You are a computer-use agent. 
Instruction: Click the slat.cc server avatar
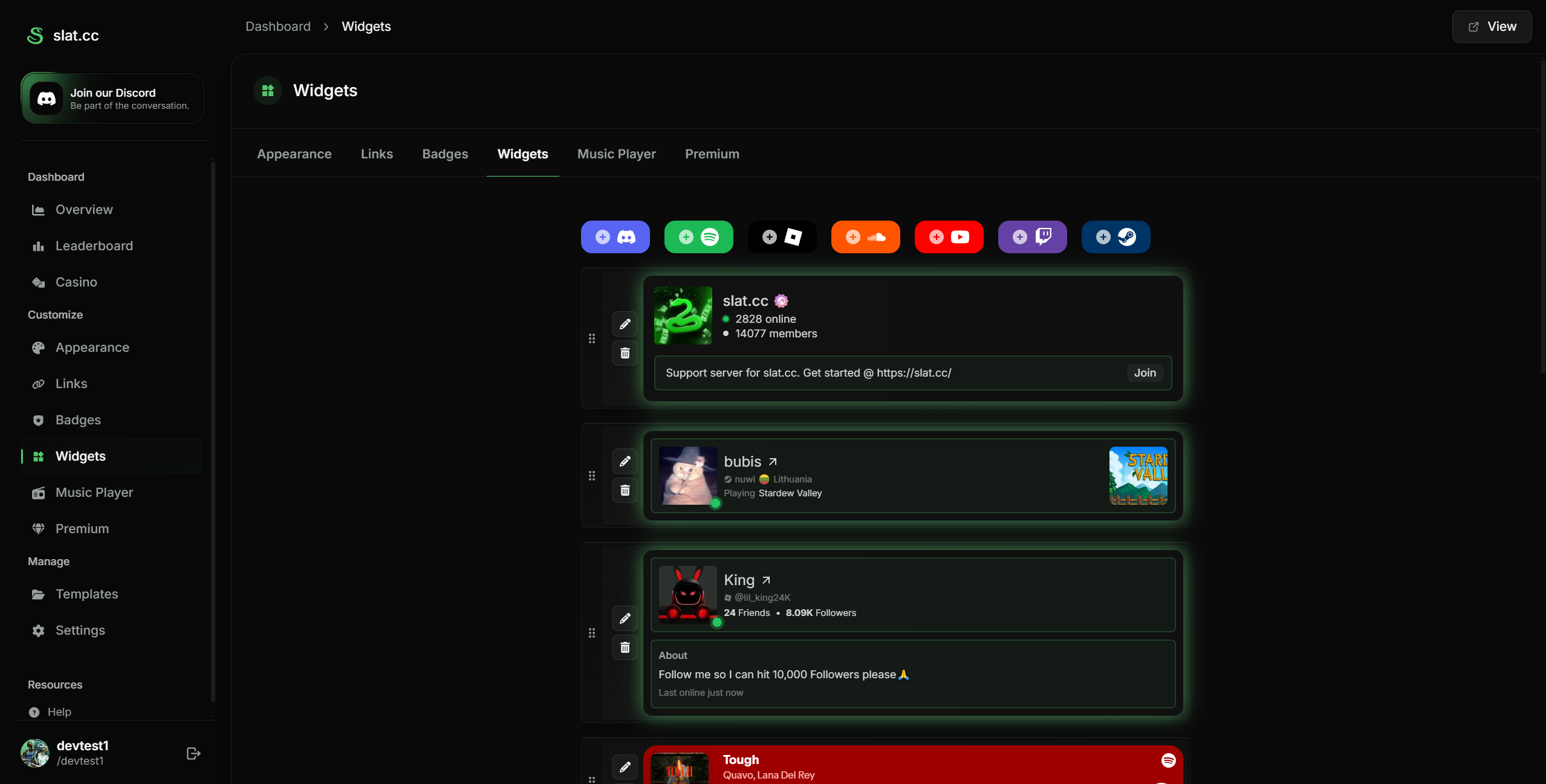(683, 316)
